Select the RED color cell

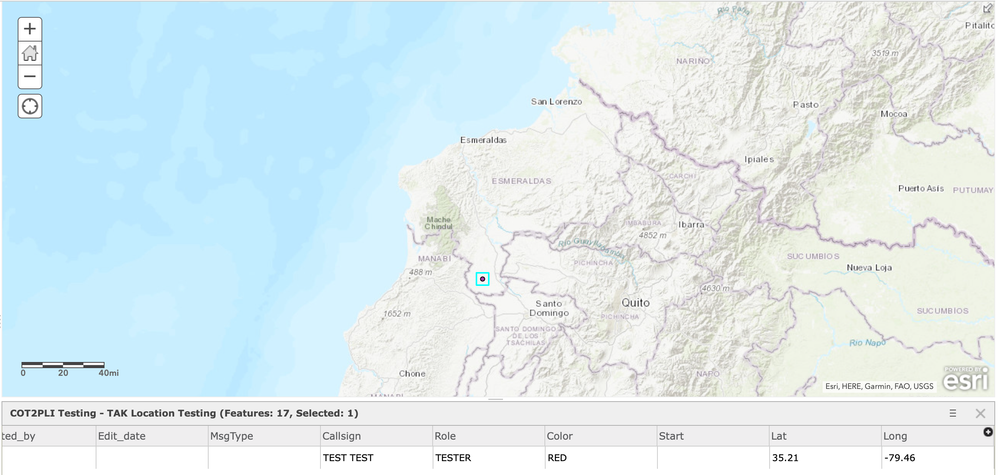tap(601, 457)
